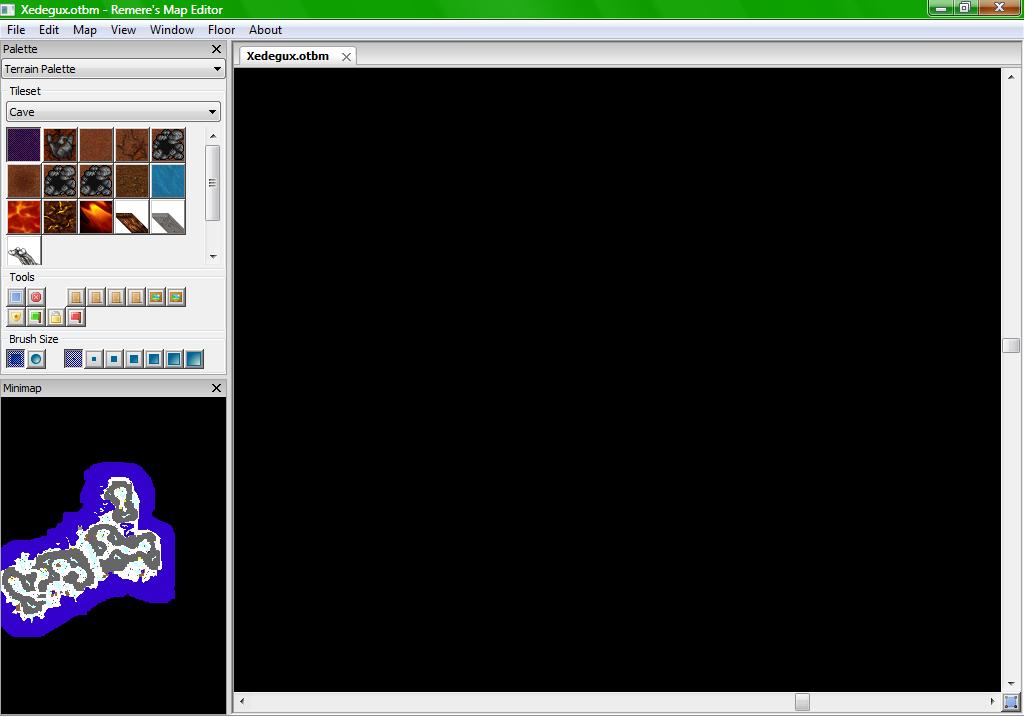This screenshot has height=717, width=1025.
Task: Click the tileset list scrollbar thumb
Action: [x=213, y=183]
